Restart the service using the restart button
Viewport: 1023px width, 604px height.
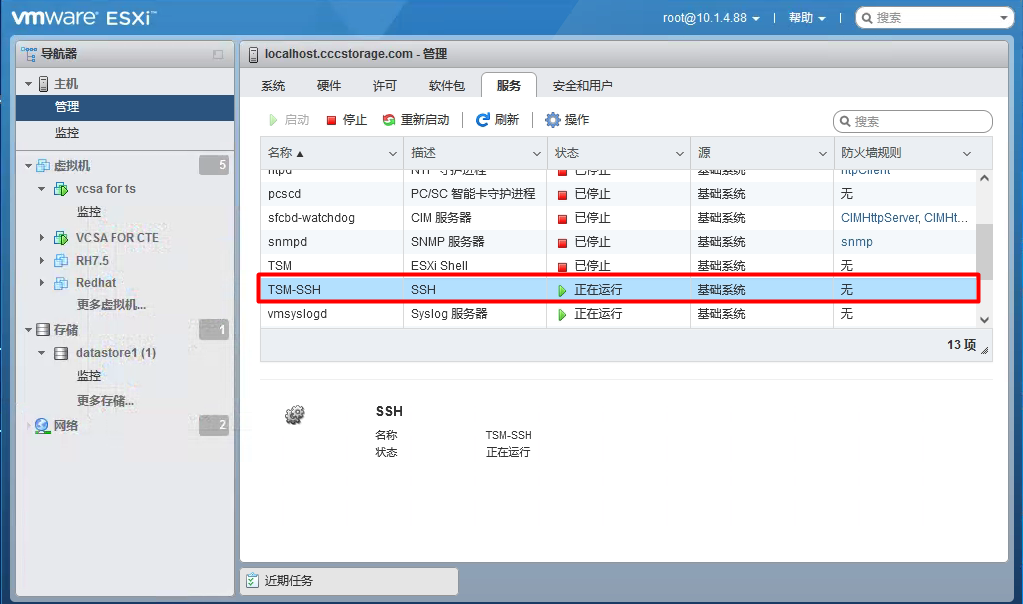[416, 120]
